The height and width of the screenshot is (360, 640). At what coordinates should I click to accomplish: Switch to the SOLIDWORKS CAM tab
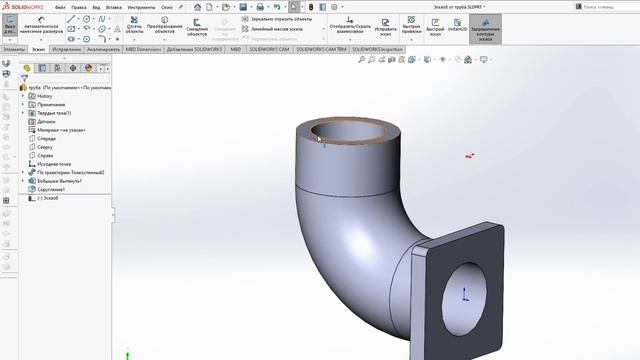tap(269, 49)
